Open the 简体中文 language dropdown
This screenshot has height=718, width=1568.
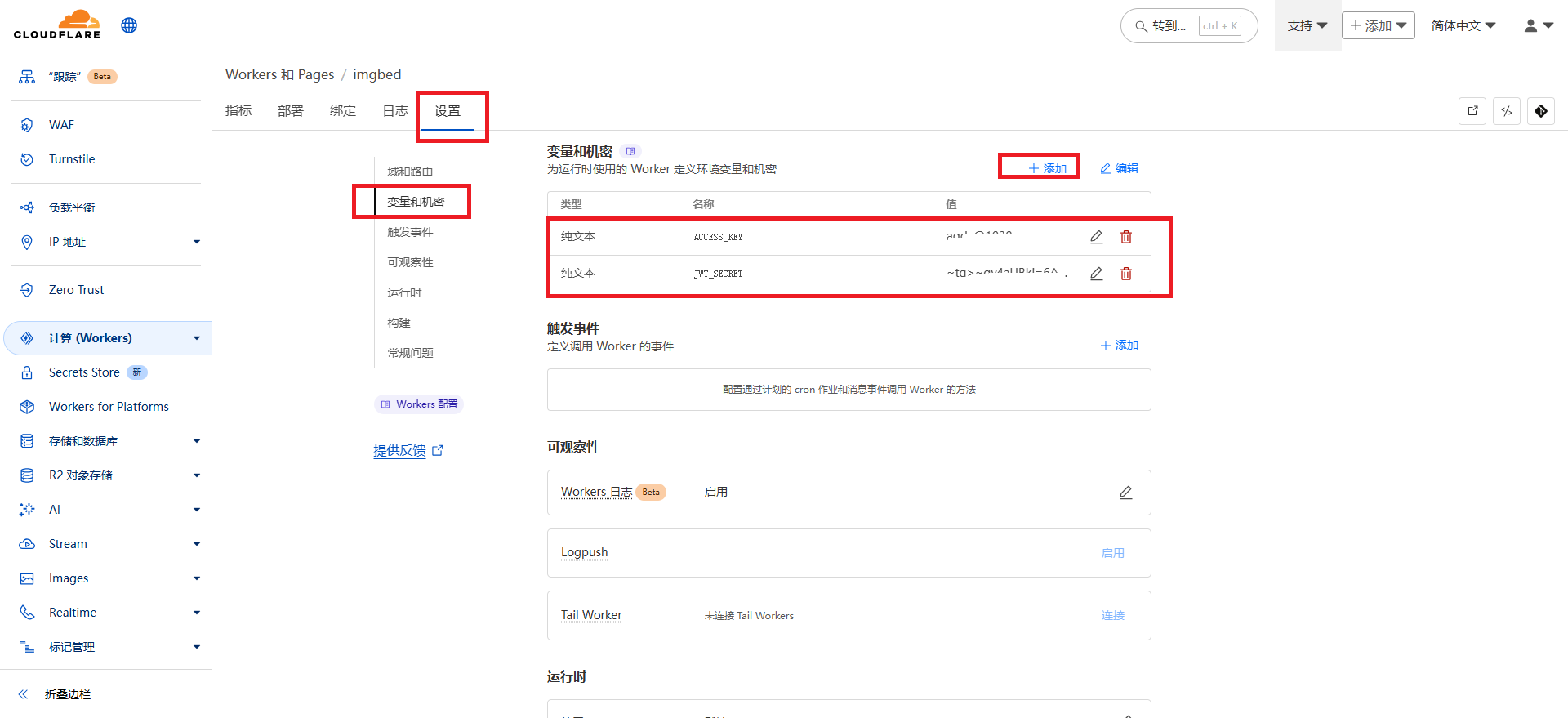pos(1463,25)
